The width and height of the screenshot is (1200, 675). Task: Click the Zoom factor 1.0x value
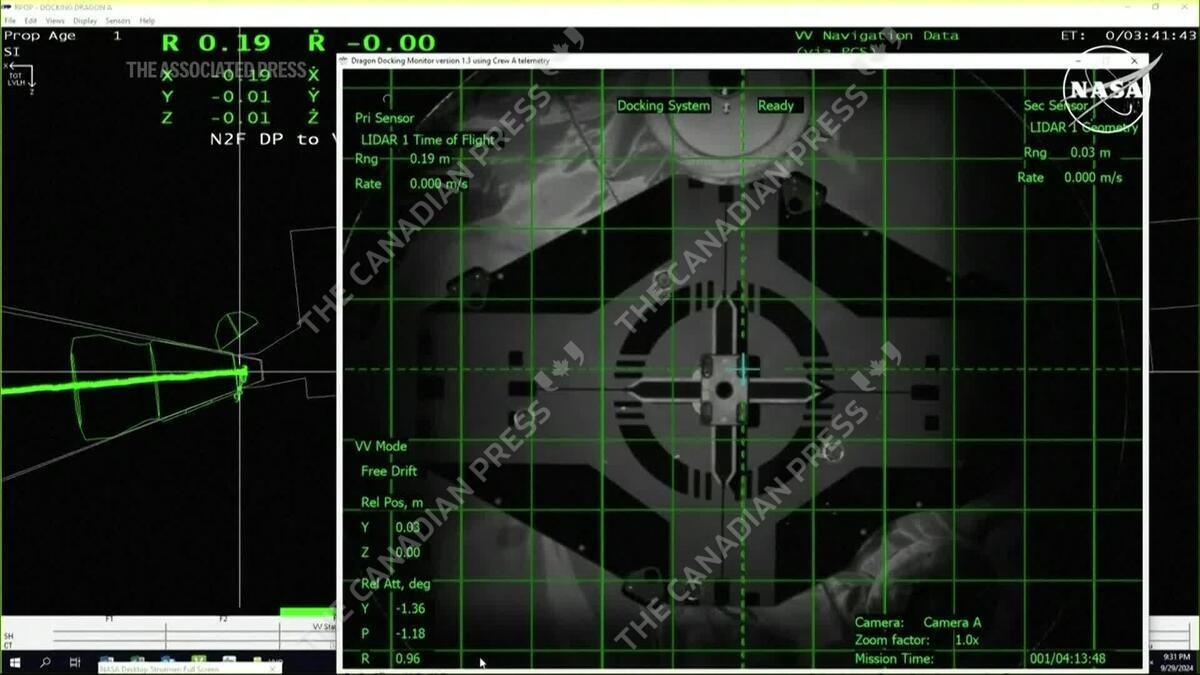(x=965, y=640)
